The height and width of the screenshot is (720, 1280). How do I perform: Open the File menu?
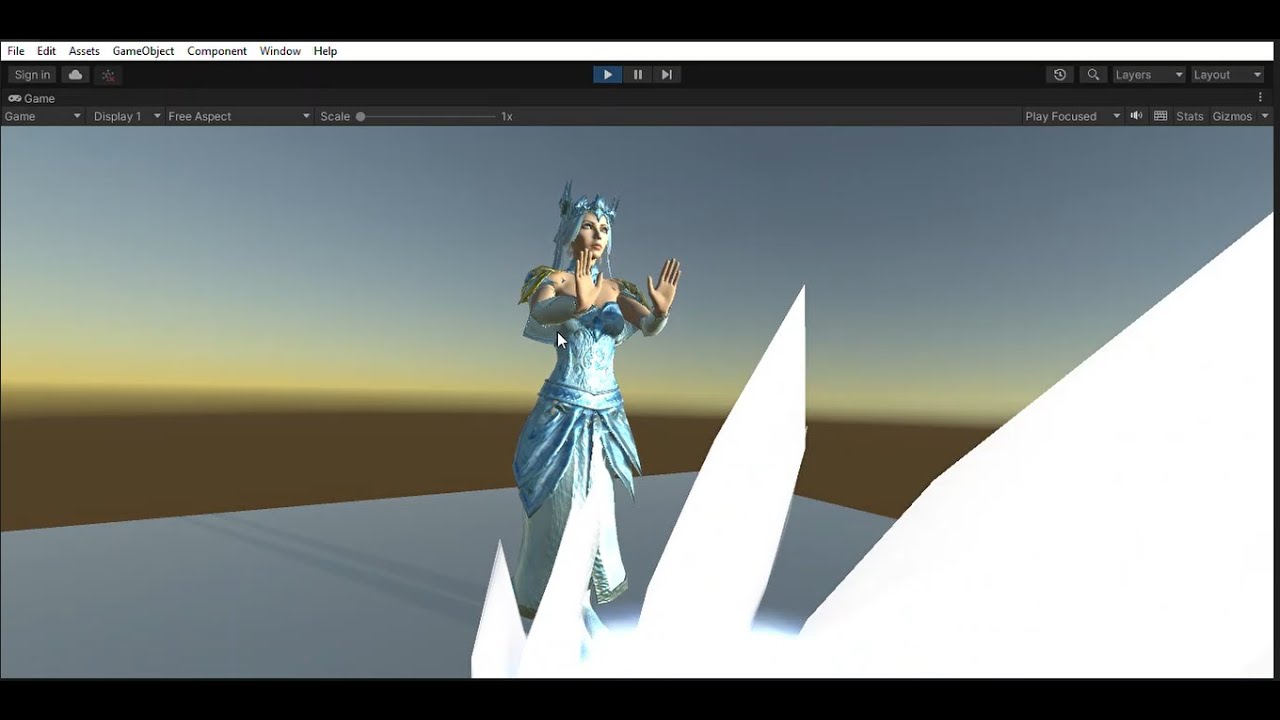coord(16,51)
